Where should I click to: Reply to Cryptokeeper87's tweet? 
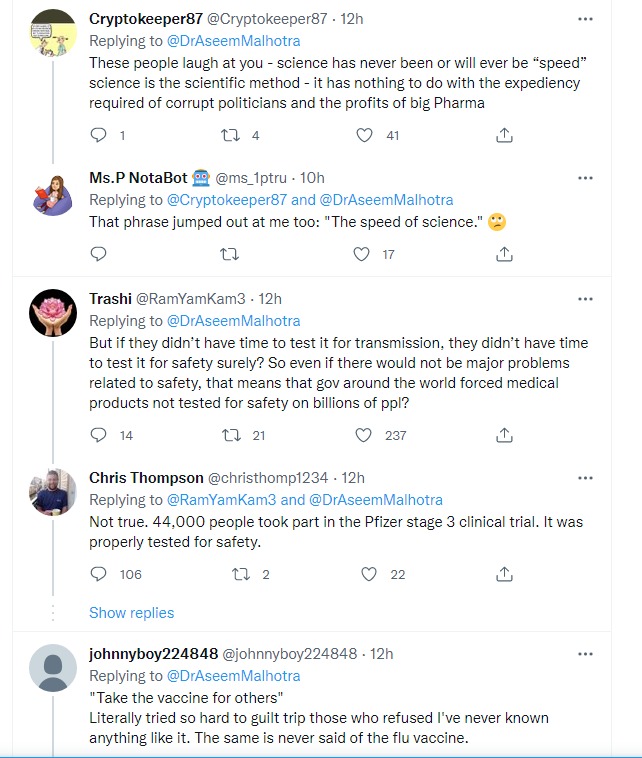click(x=98, y=135)
